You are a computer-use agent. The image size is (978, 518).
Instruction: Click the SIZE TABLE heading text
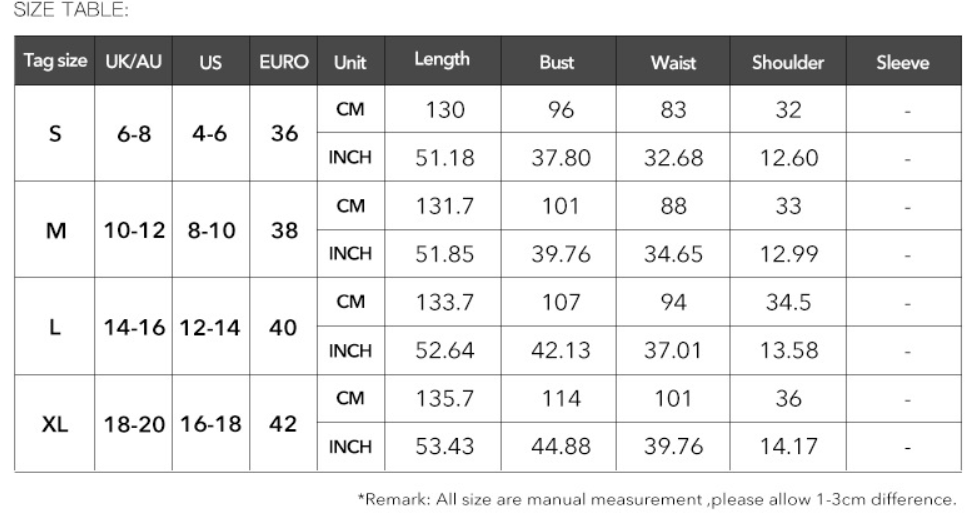click(71, 11)
